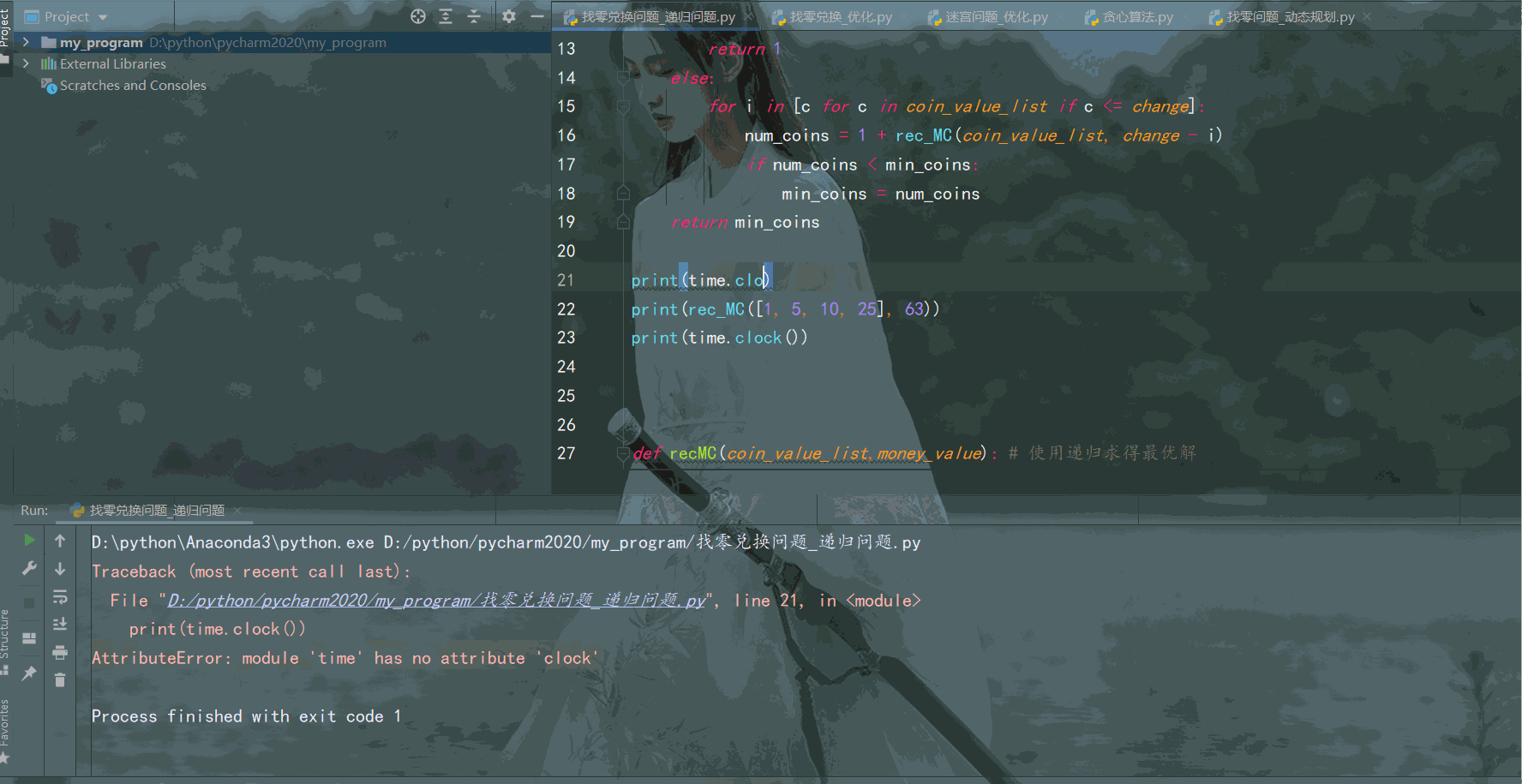Image resolution: width=1522 pixels, height=784 pixels.
Task: Click the restore layout icon in Run panel
Action: [x=29, y=638]
